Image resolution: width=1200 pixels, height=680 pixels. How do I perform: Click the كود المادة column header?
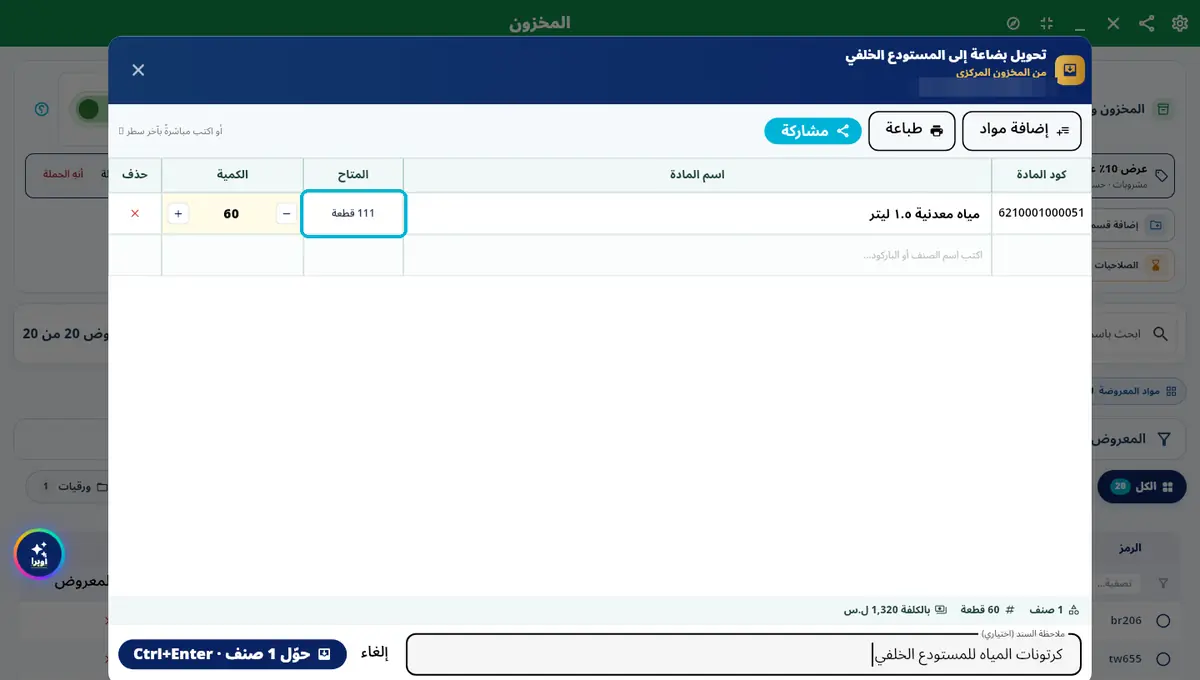pyautogui.click(x=1041, y=175)
